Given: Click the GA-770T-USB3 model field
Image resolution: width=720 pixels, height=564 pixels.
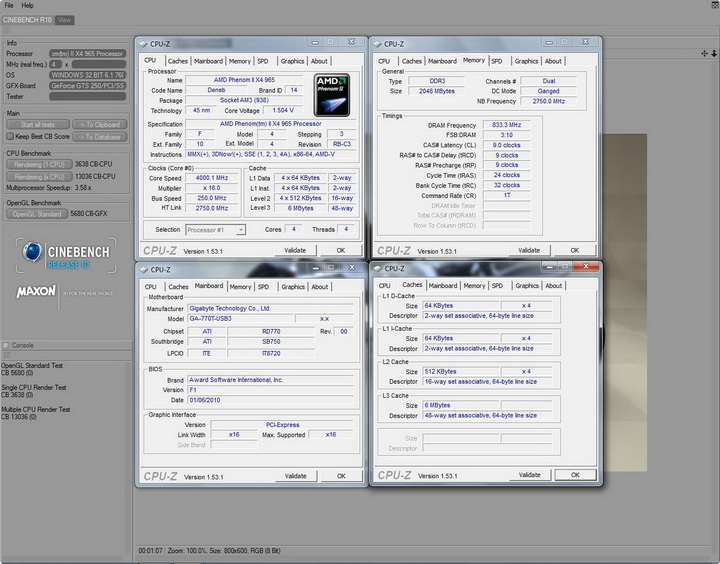Looking at the screenshot, I should tap(240, 319).
